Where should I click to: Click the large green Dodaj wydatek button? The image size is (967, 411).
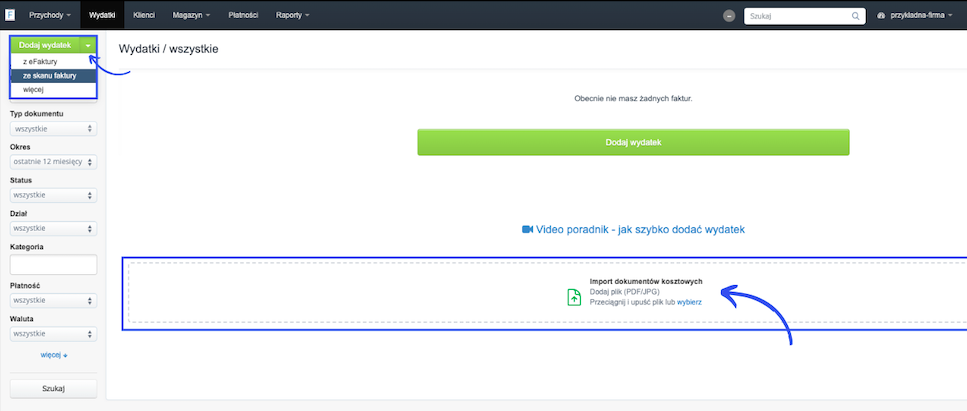pos(633,143)
